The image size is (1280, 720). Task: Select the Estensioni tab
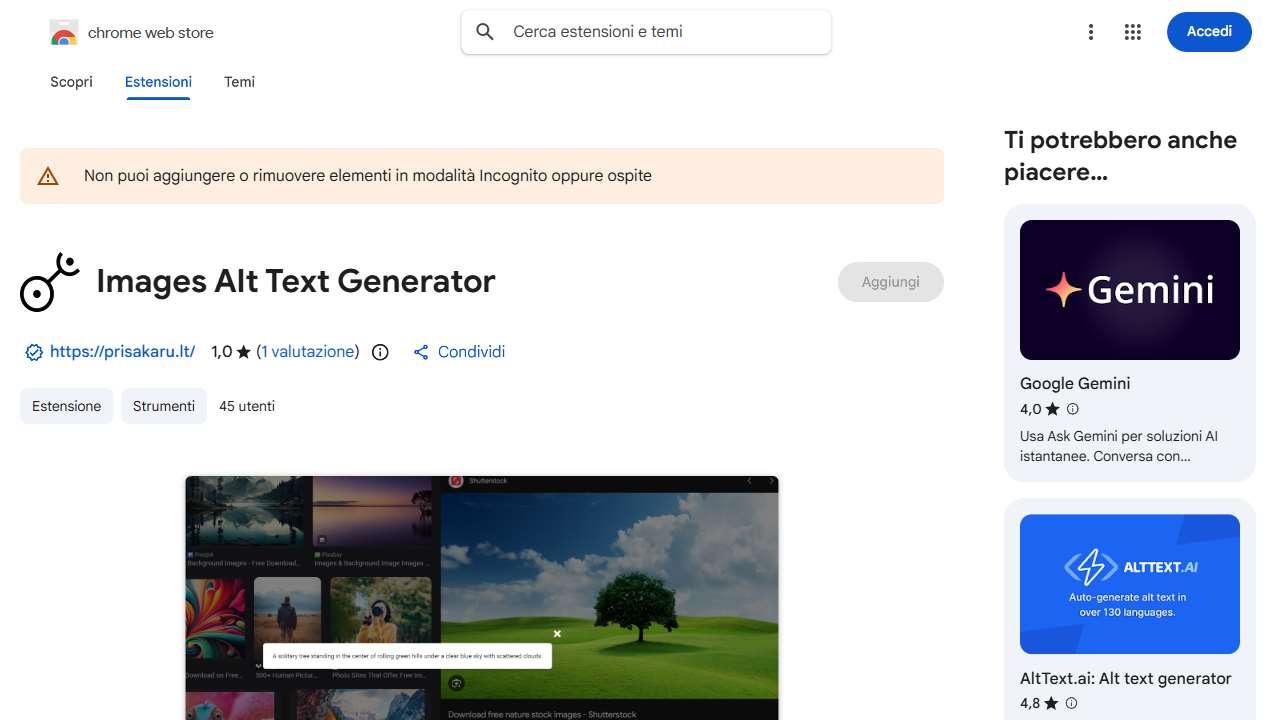click(158, 82)
